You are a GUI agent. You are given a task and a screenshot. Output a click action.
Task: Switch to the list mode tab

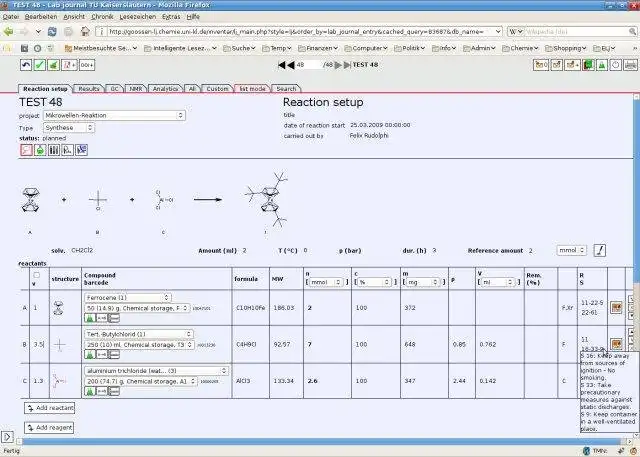point(252,89)
